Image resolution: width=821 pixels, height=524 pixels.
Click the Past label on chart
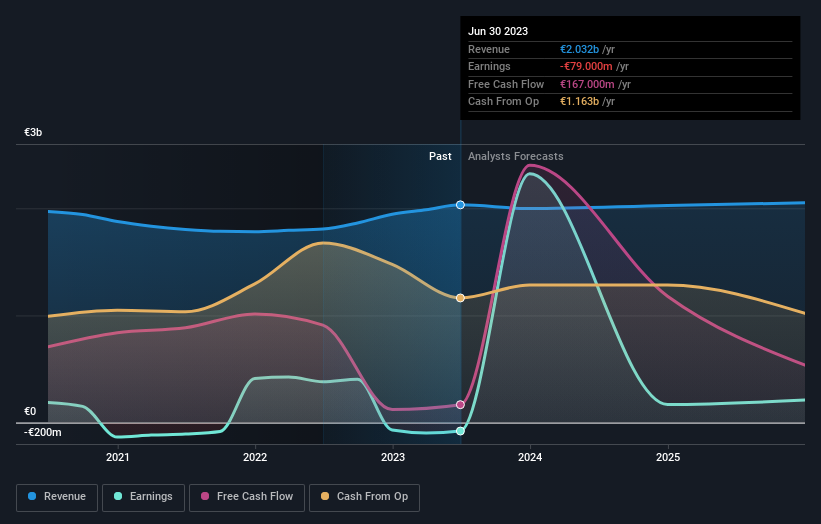click(440, 157)
